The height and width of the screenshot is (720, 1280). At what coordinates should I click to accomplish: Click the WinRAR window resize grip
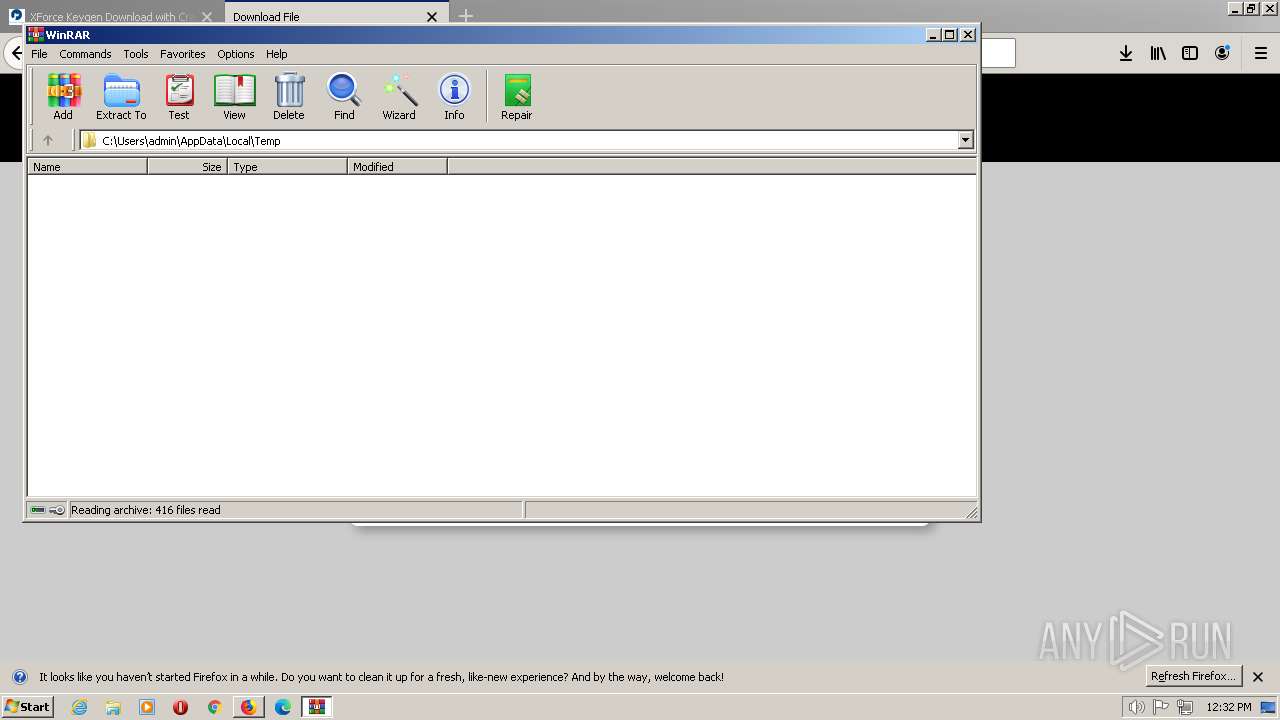pyautogui.click(x=971, y=512)
